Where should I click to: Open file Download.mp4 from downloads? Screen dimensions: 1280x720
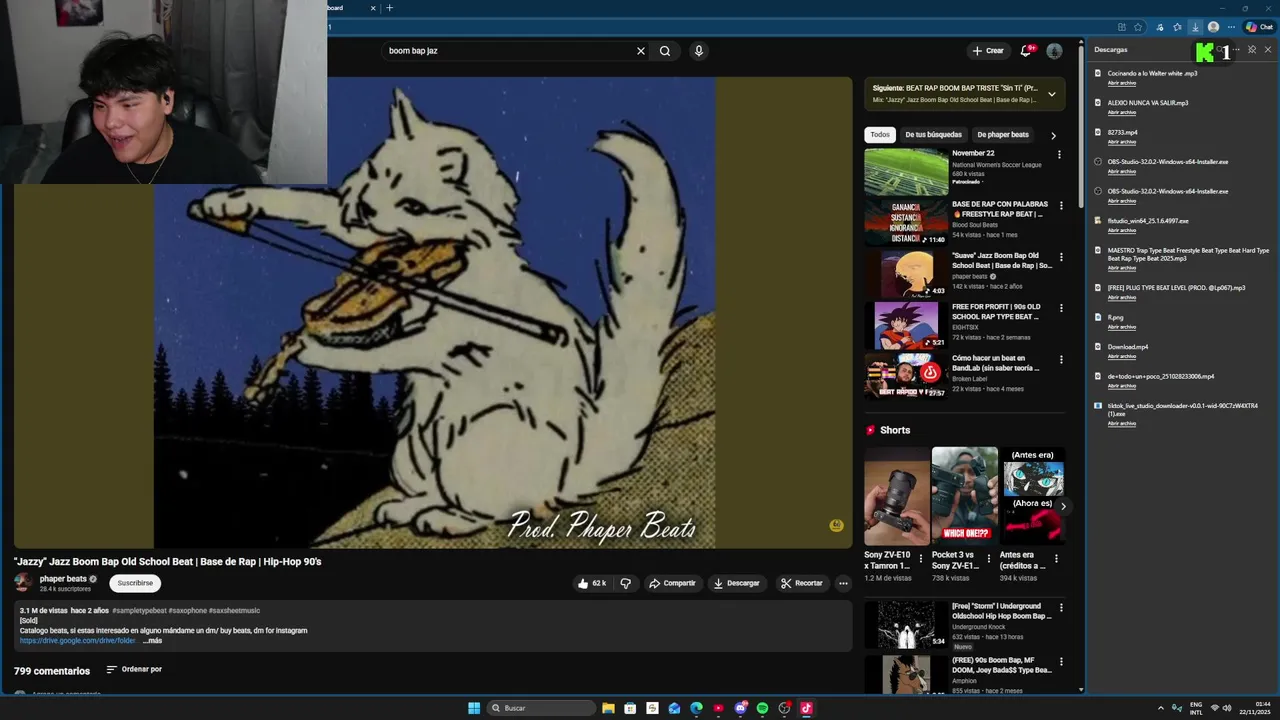1128,347
